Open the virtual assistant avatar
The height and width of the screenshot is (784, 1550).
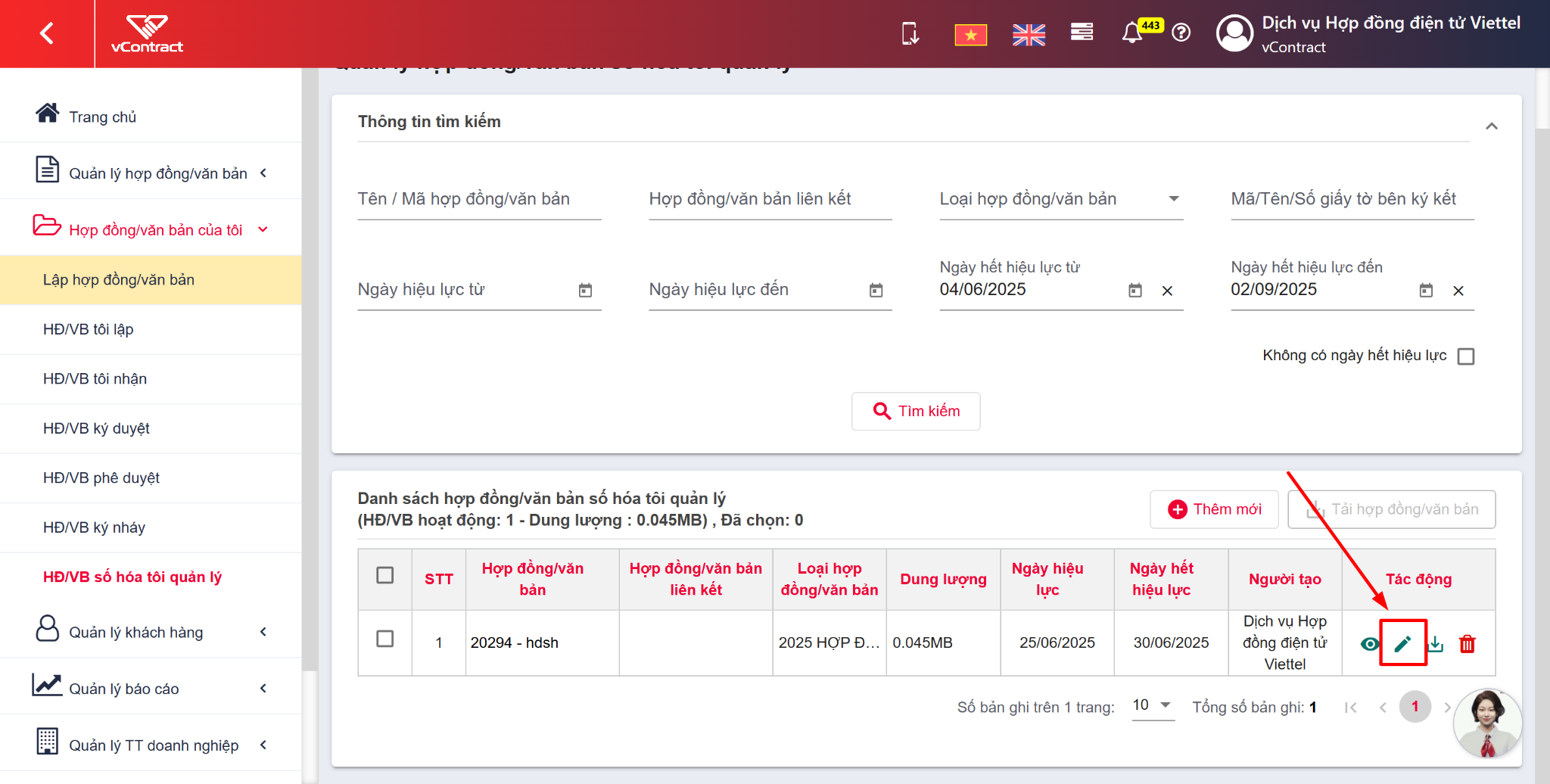click(1487, 723)
